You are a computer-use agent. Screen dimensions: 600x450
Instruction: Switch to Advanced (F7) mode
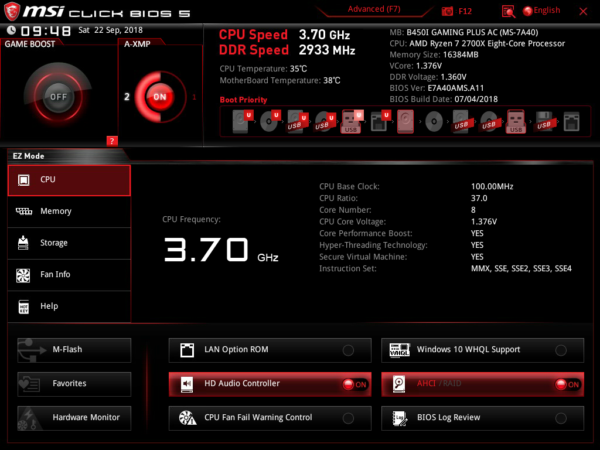[x=374, y=9]
